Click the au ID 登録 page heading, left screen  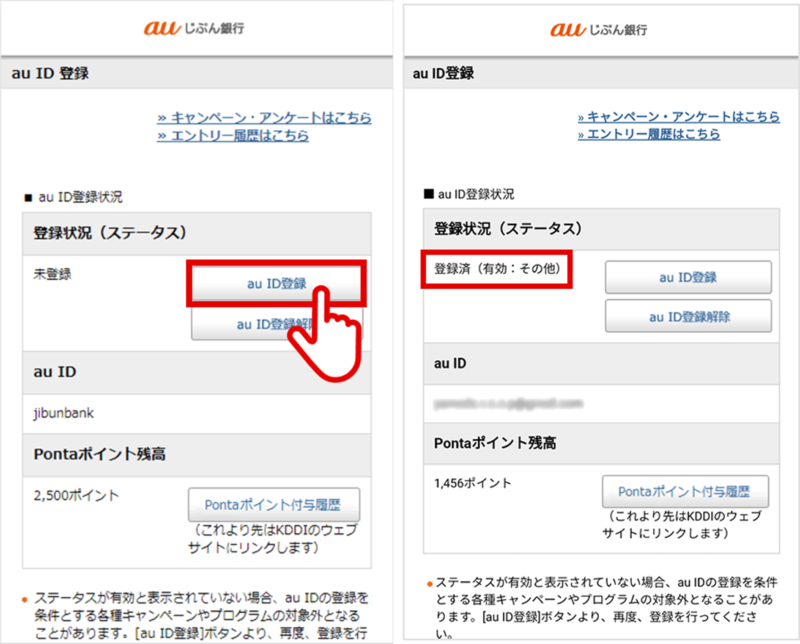coord(50,73)
